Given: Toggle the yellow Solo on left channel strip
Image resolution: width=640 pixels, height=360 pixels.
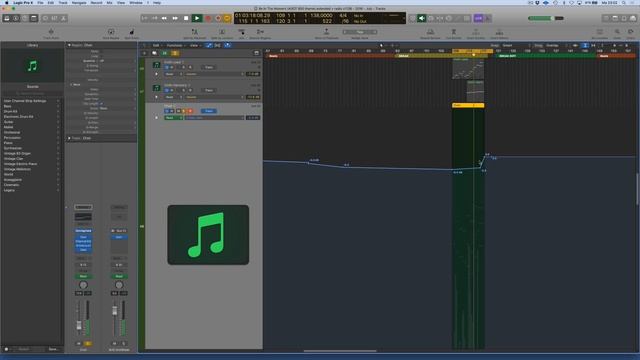Looking at the screenshot, I should pos(88,344).
